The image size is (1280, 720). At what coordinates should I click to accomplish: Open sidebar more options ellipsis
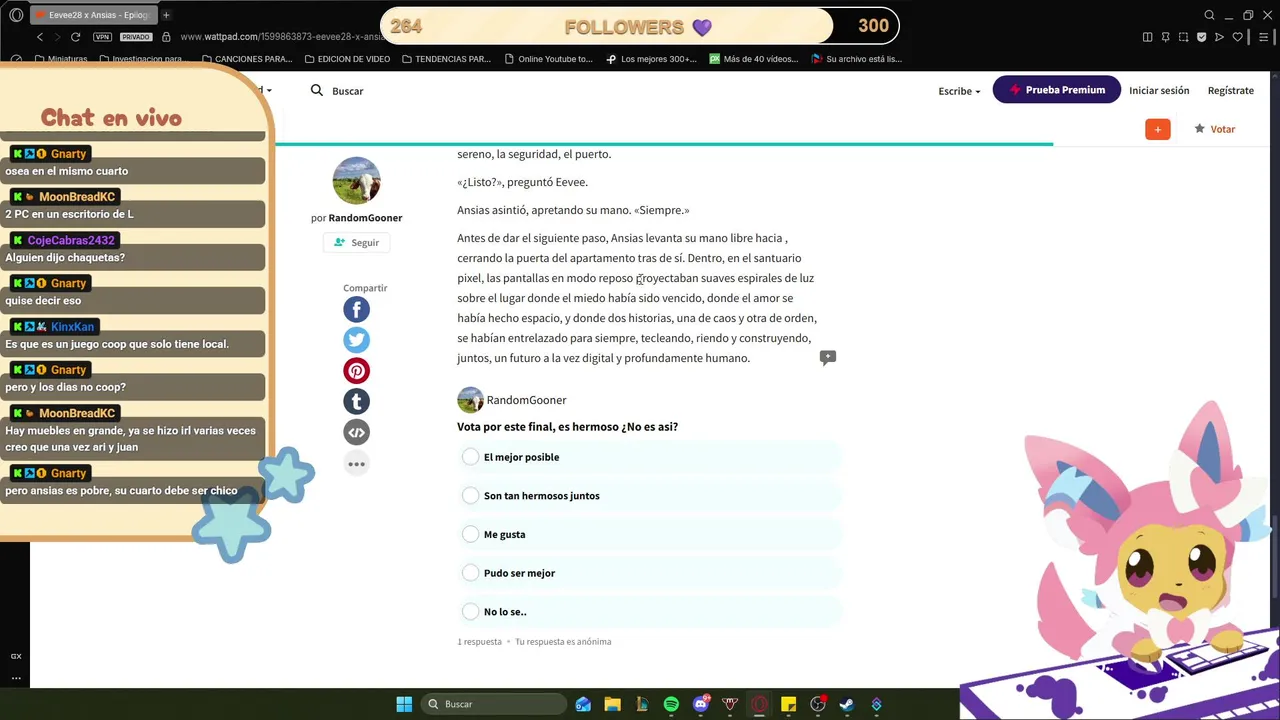(x=16, y=678)
